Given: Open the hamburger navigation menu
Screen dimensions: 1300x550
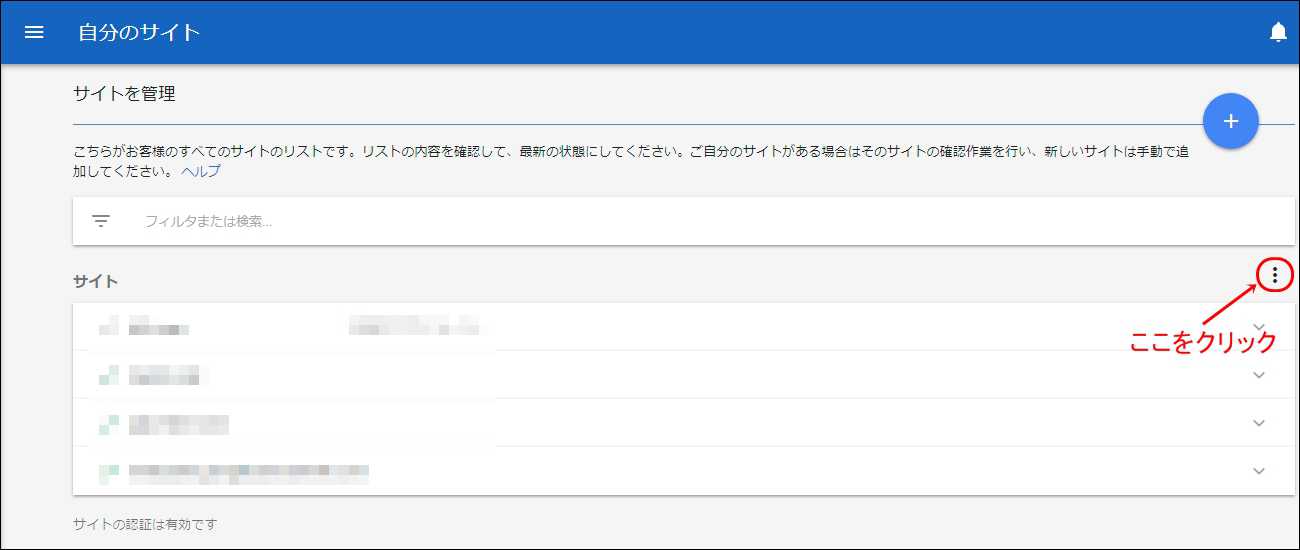Looking at the screenshot, I should click(34, 32).
